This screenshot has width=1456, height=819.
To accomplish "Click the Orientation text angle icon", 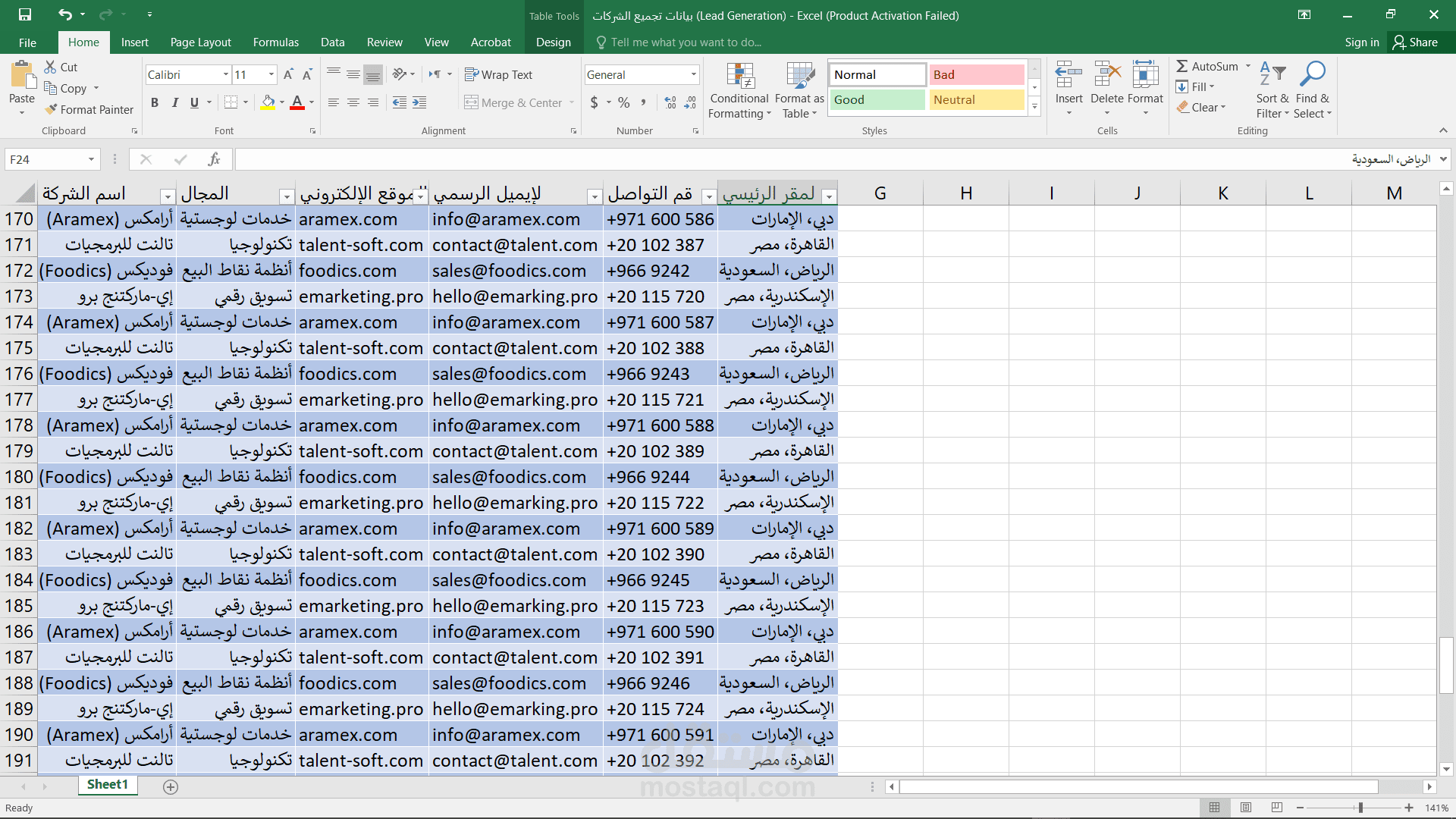I will [400, 74].
